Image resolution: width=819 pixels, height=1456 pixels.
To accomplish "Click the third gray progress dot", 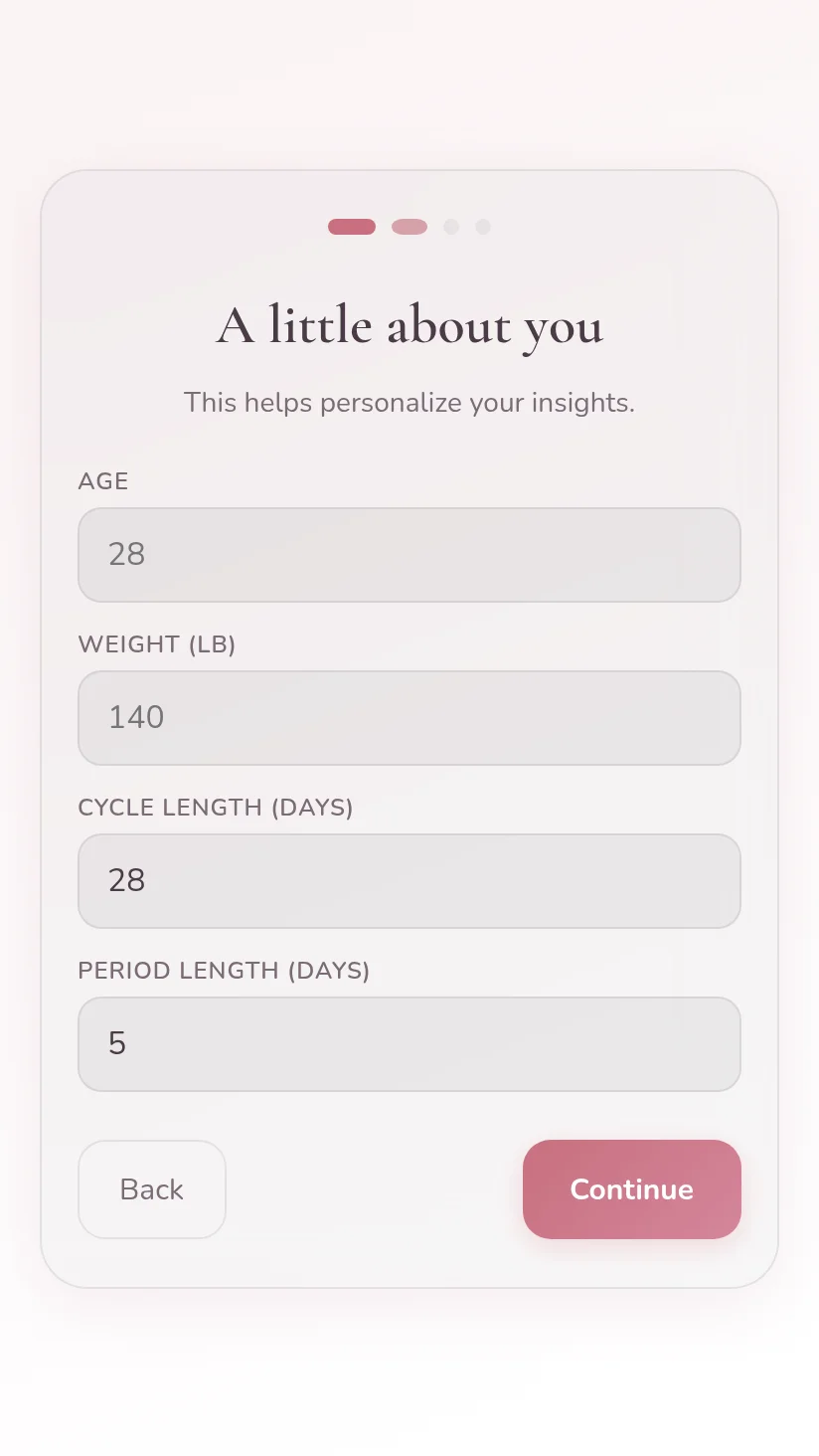I will pyautogui.click(x=451, y=227).
